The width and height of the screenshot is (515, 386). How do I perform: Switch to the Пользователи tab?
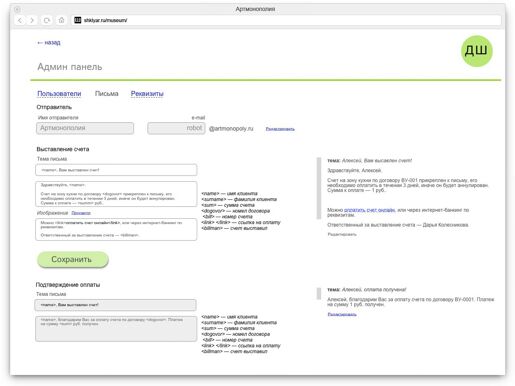[x=59, y=94]
